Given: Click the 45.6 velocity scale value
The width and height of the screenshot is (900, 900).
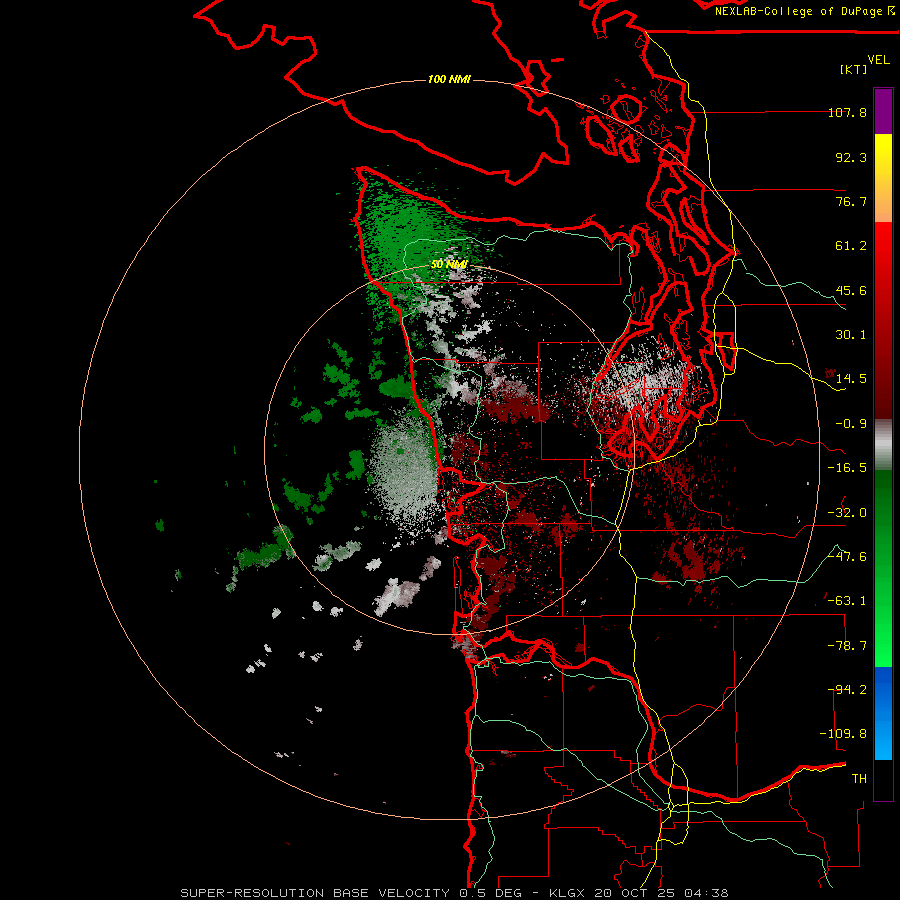Looking at the screenshot, I should [x=851, y=290].
